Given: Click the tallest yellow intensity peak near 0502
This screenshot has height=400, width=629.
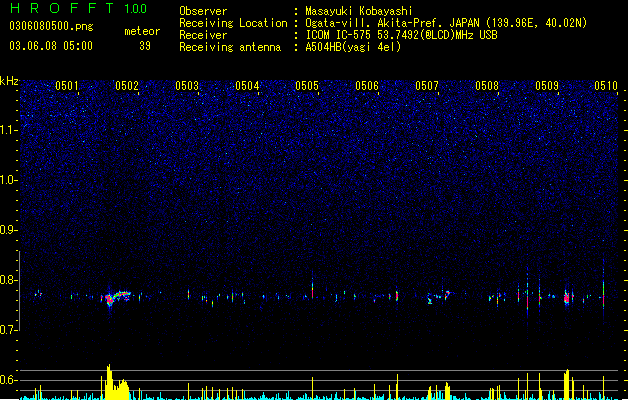Looking at the screenshot, I should [x=108, y=381].
